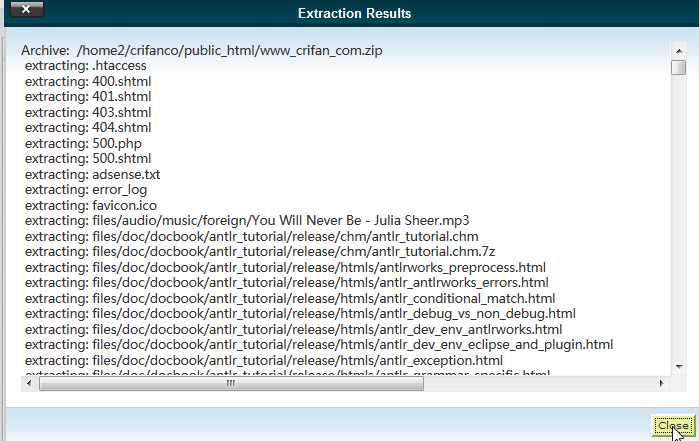699x441 pixels.
Task: Click the Archive path www_crifan_com.zip line
Action: [x=201, y=50]
